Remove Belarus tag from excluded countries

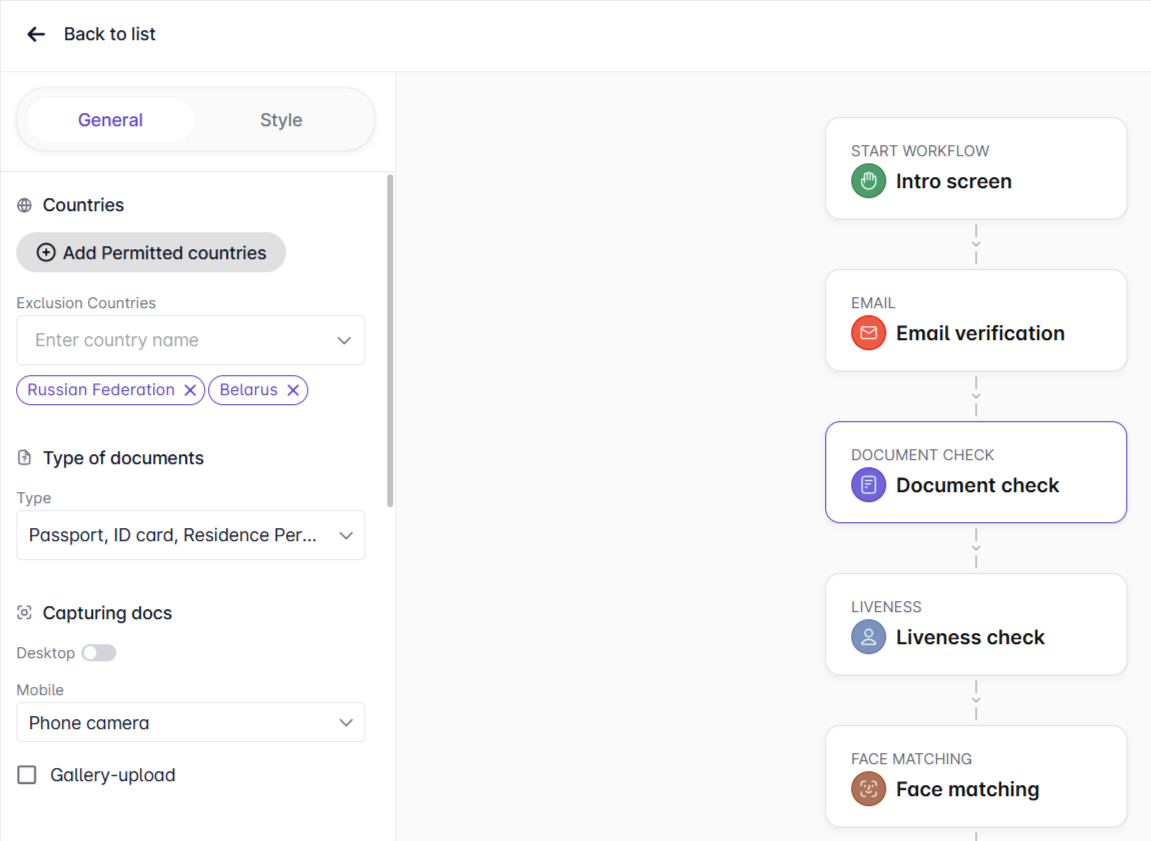293,390
